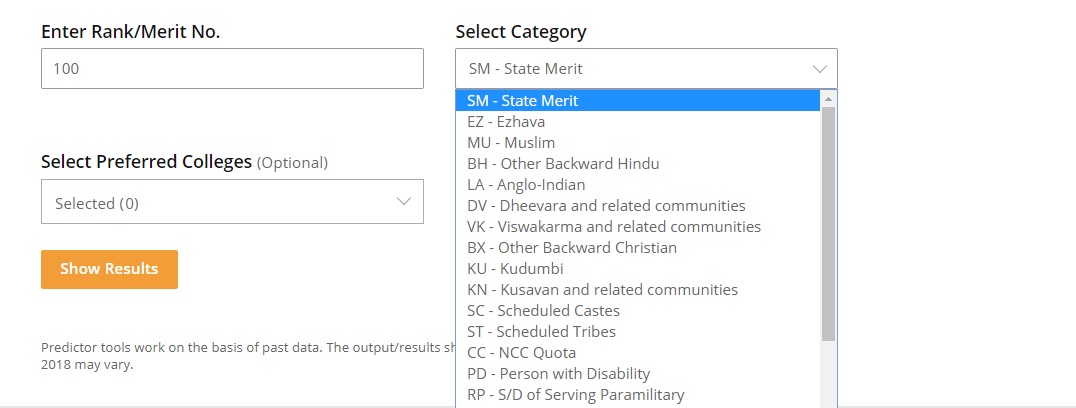Open the Select Category dropdown
Screen dimensions: 1076x408
tap(646, 69)
